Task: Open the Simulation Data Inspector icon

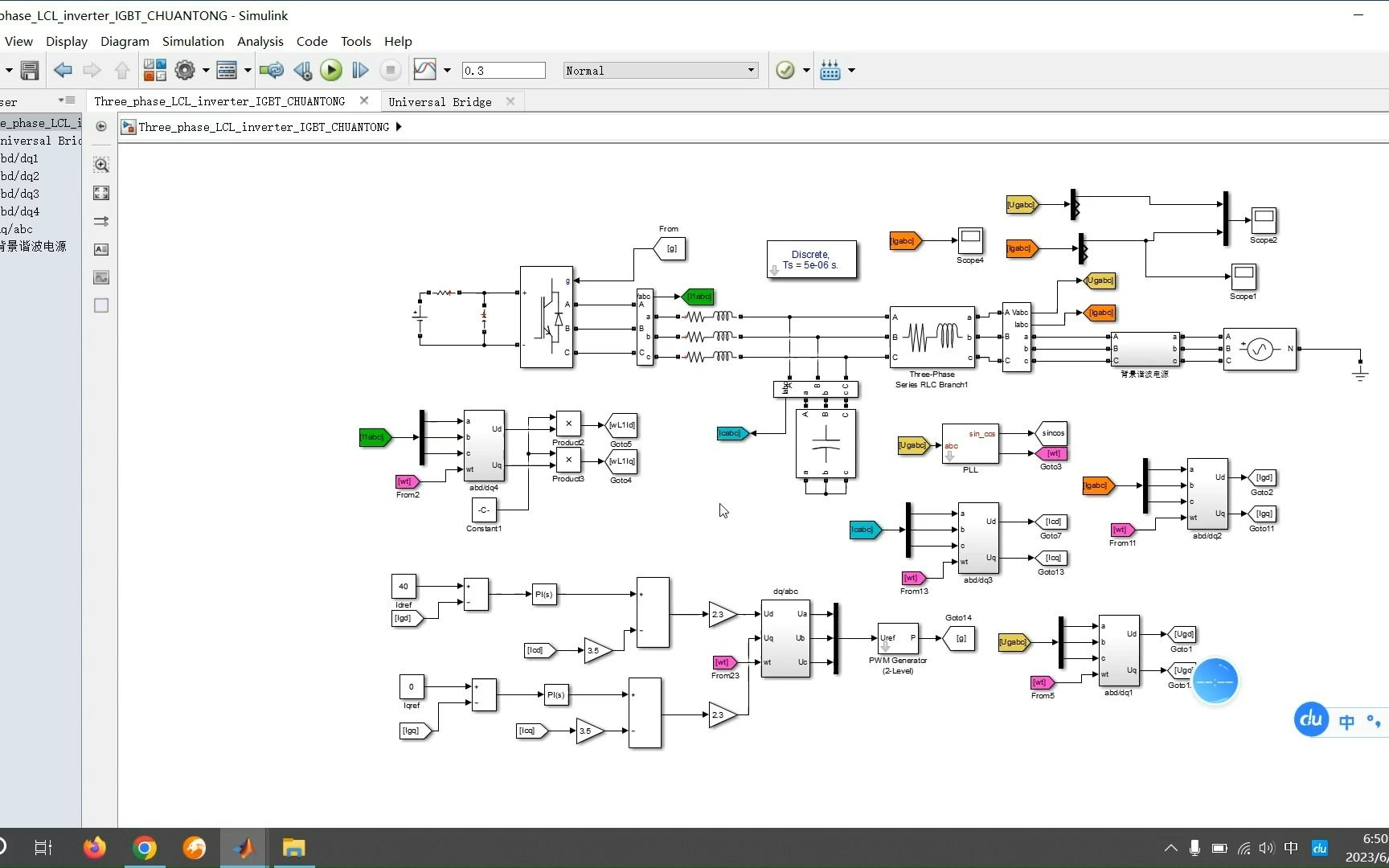Action: pyautogui.click(x=424, y=70)
